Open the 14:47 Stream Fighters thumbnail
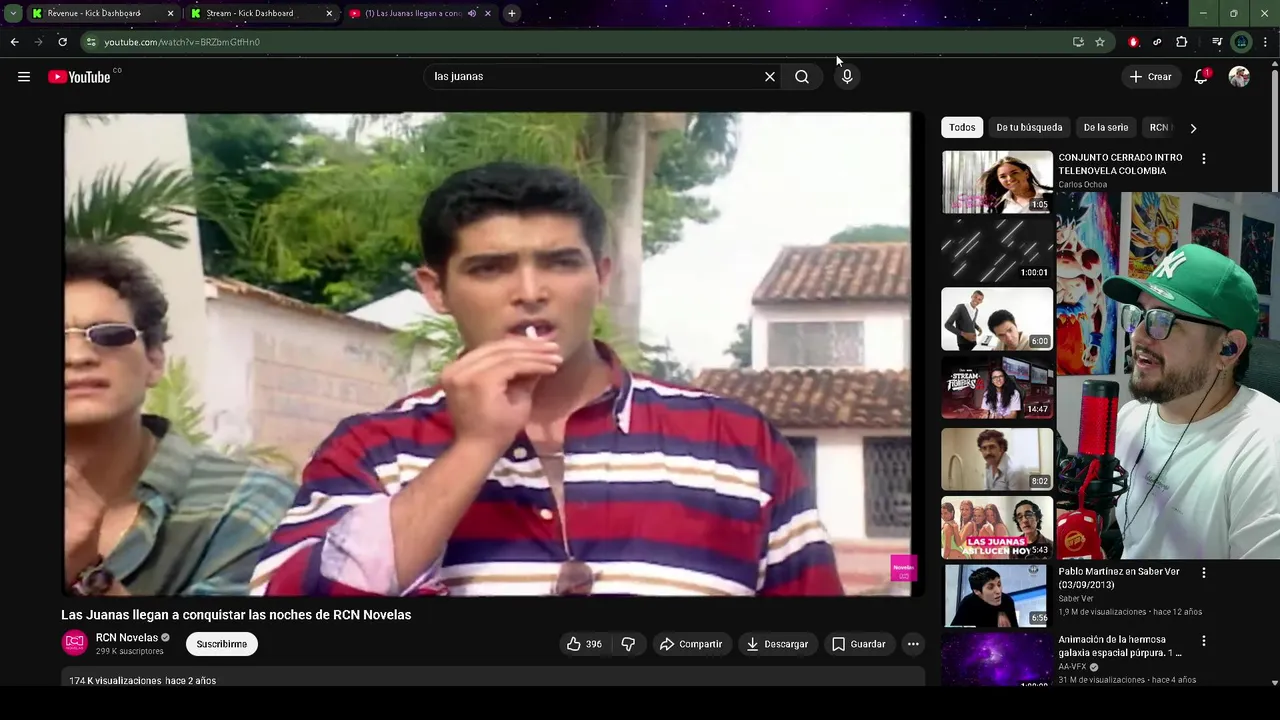Image resolution: width=1280 pixels, height=720 pixels. (997, 388)
